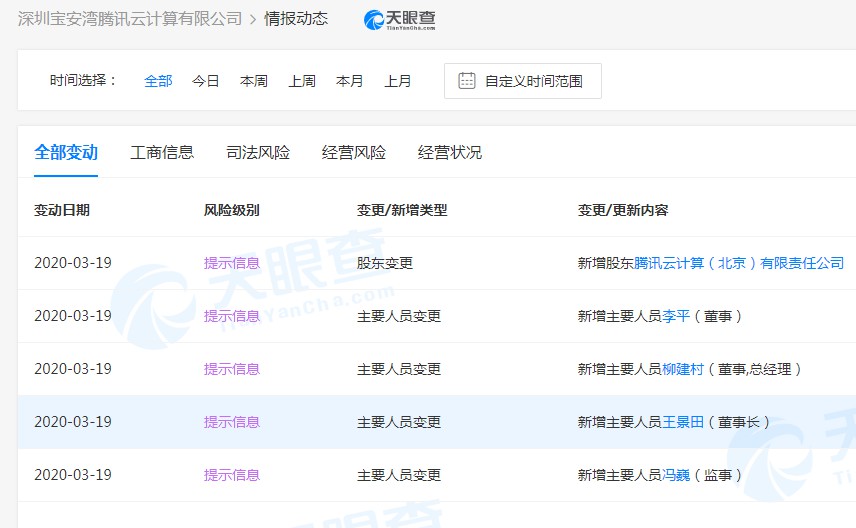The height and width of the screenshot is (528, 856).
Task: Click 提示信息 in the 柳建村 row
Action: pos(232,369)
